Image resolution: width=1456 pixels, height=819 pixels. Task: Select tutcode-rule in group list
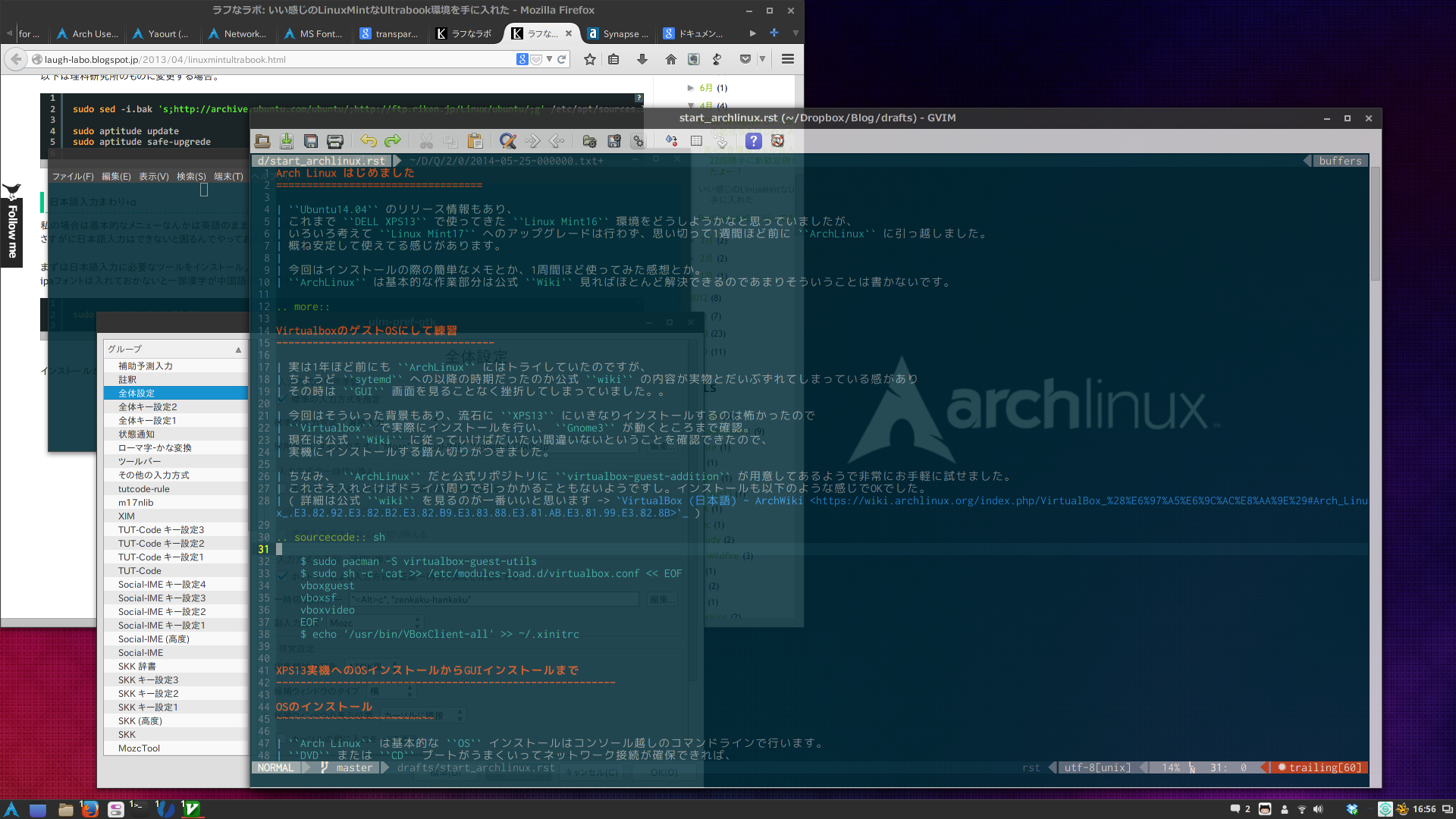(176, 488)
